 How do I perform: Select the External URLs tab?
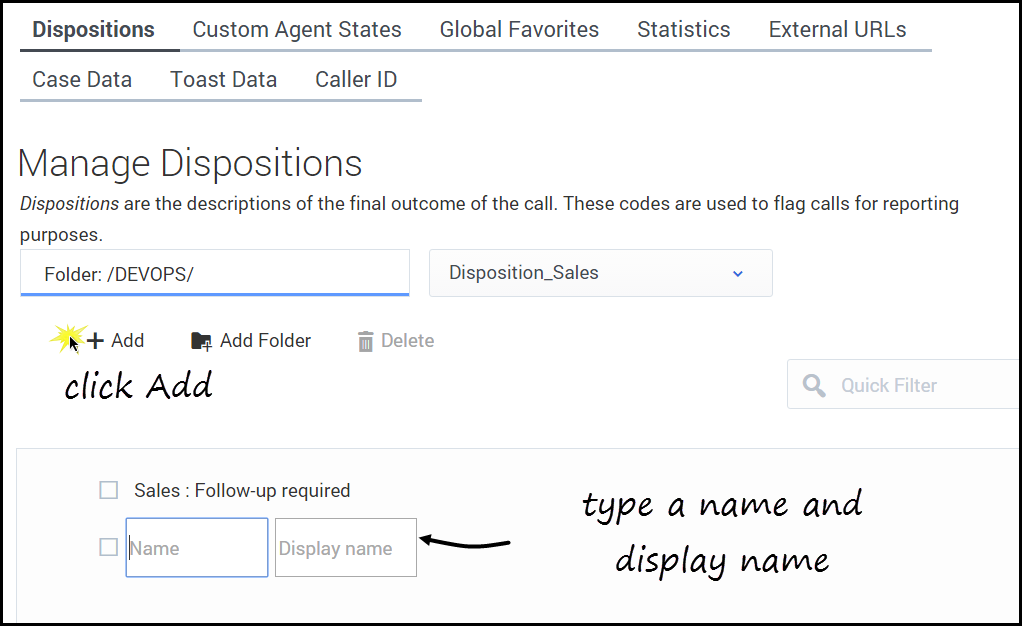[837, 30]
